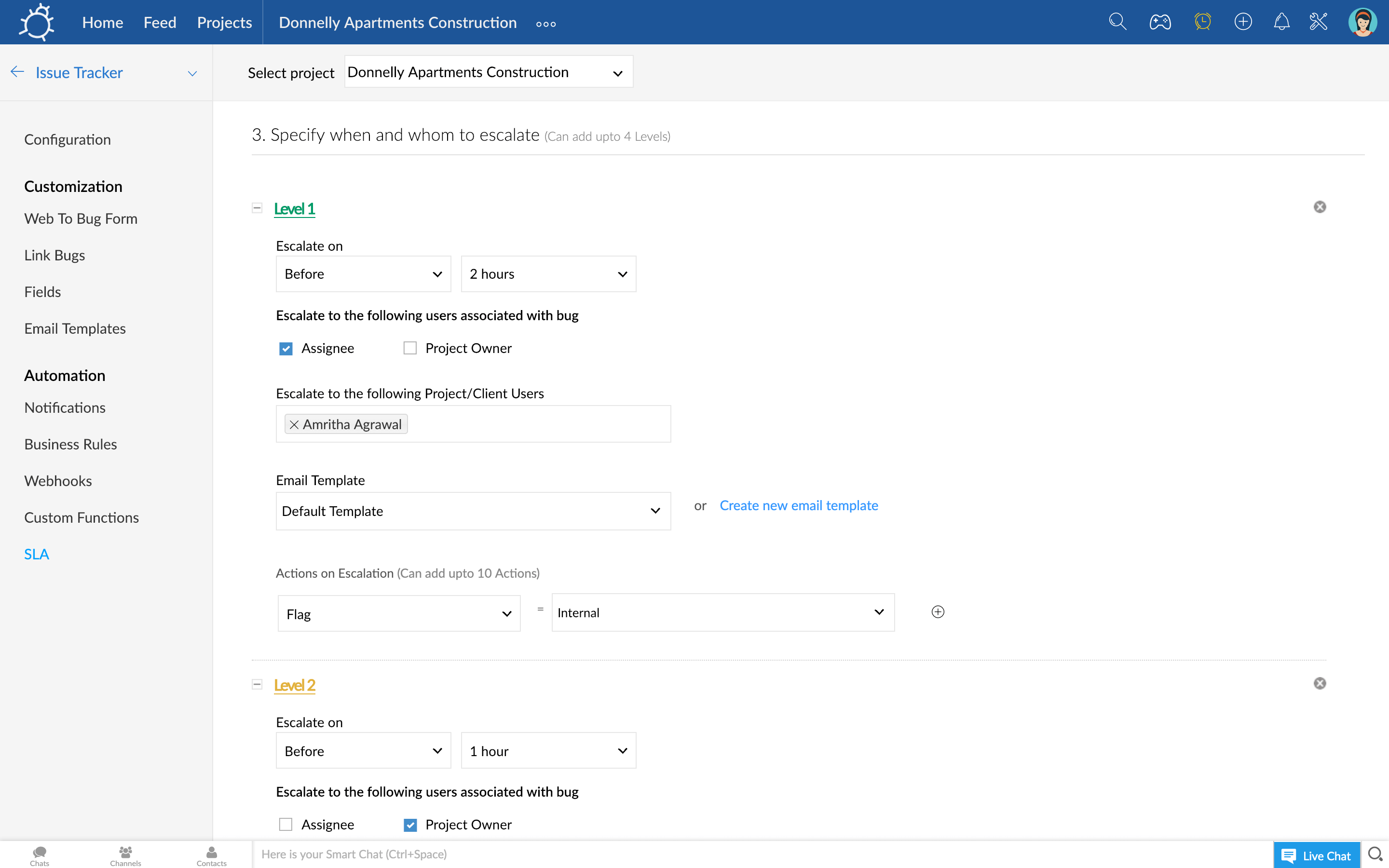Go to the Feed tab
1389x868 pixels.
pos(160,22)
